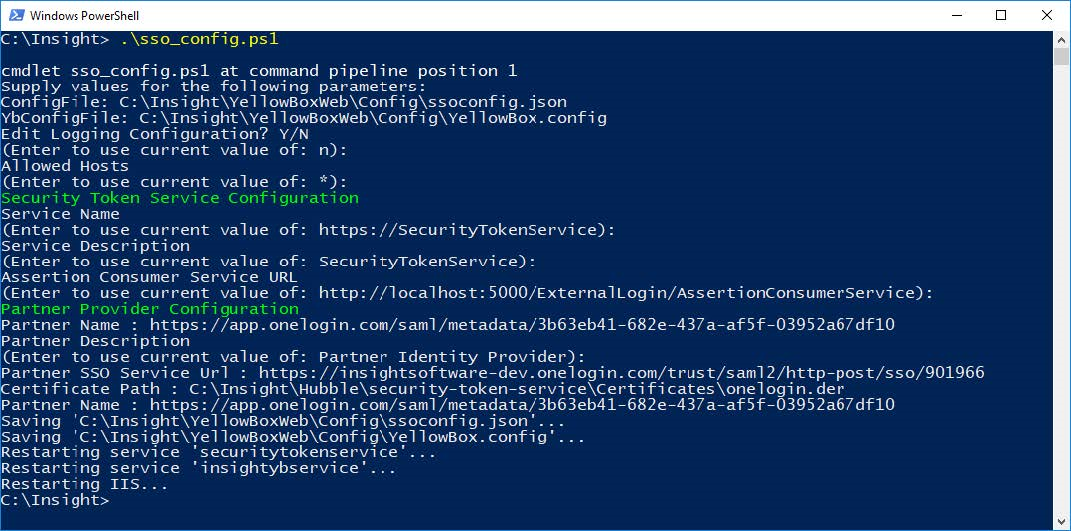This screenshot has width=1071, height=531.
Task: Click the .\sso_config.ps1 command text
Action: pyautogui.click(x=198, y=39)
